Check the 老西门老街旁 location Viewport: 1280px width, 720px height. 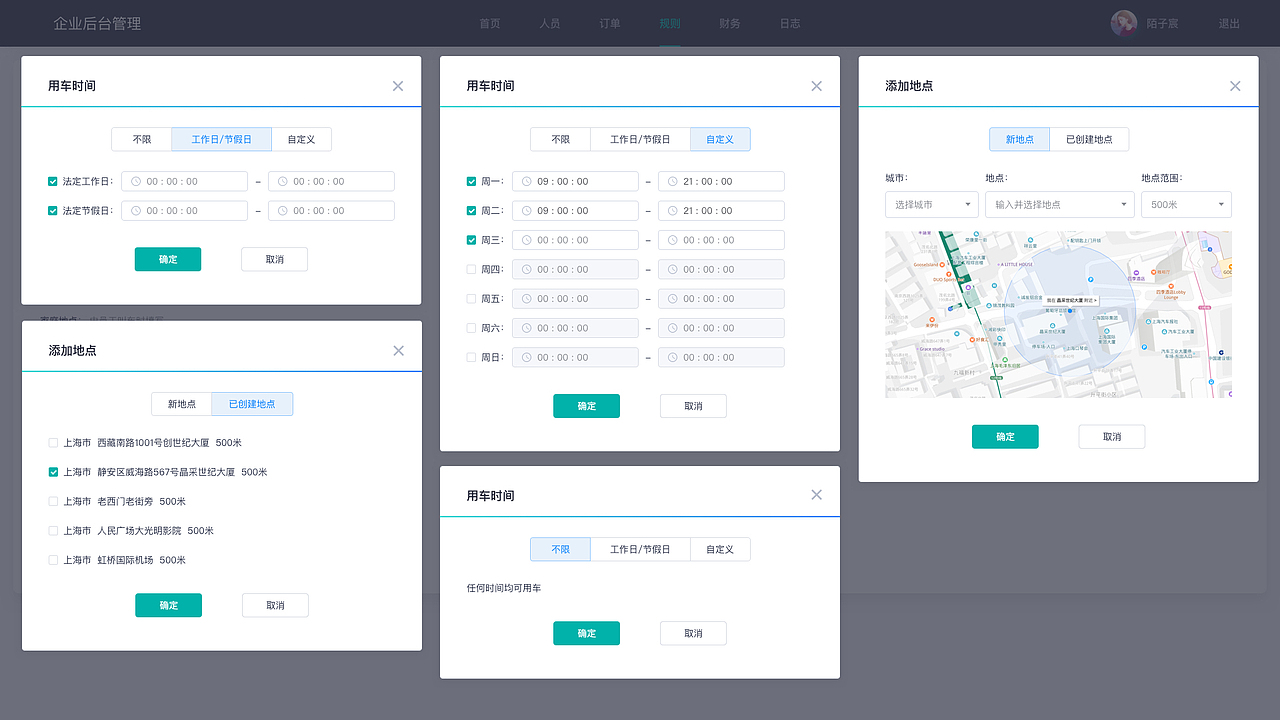click(53, 501)
